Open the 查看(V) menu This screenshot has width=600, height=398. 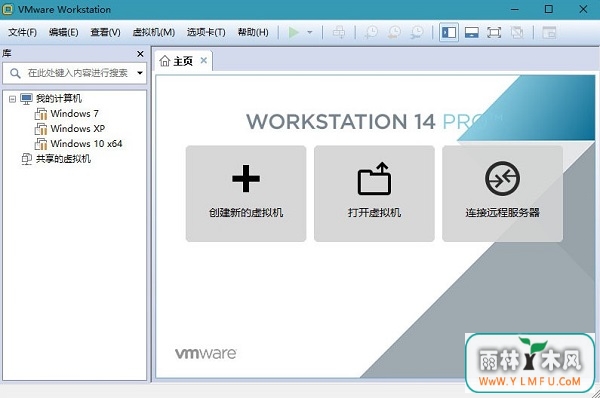tap(105, 32)
